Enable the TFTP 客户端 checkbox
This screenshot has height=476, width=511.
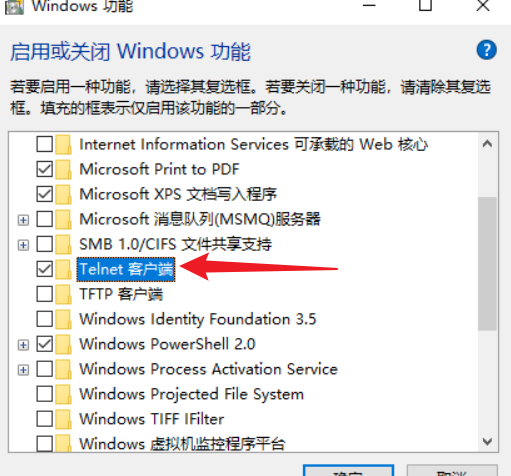click(45, 294)
